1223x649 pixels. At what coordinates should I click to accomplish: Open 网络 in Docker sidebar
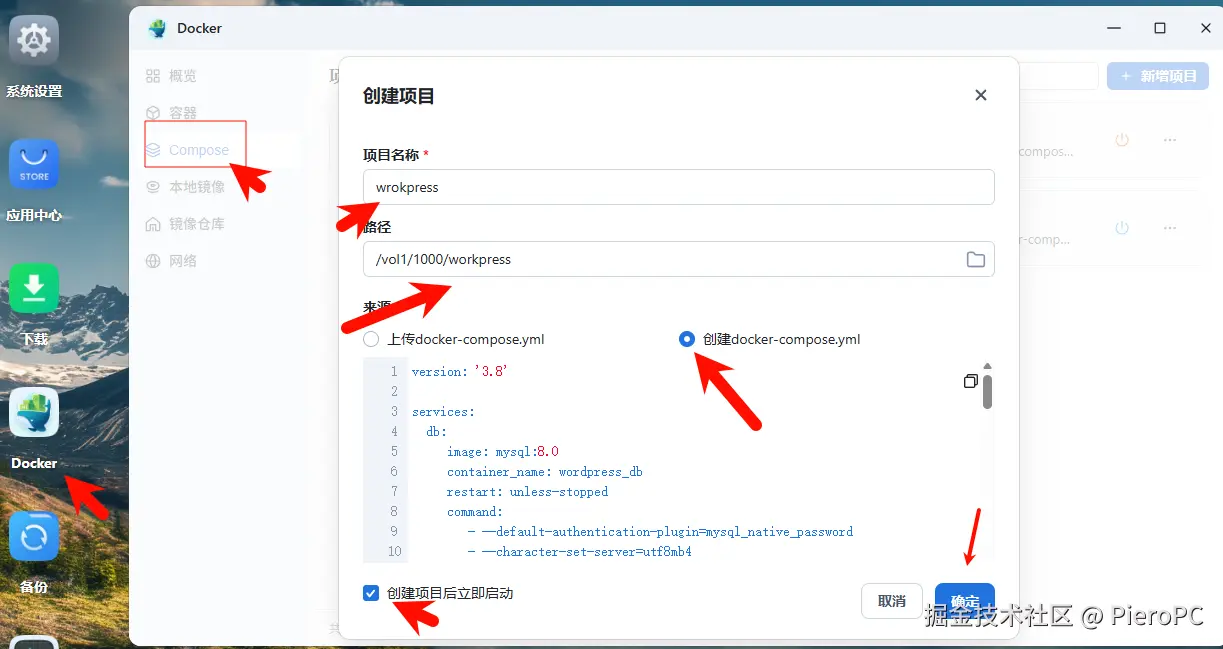pos(171,261)
